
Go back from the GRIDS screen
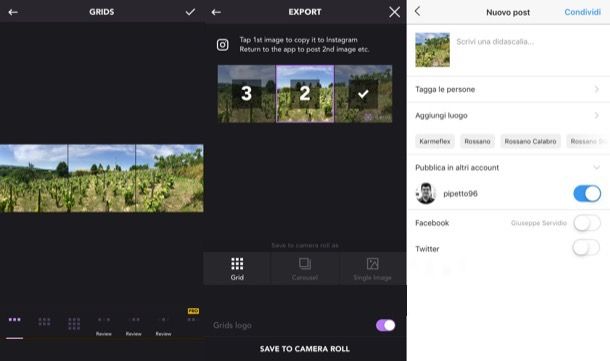pos(13,12)
